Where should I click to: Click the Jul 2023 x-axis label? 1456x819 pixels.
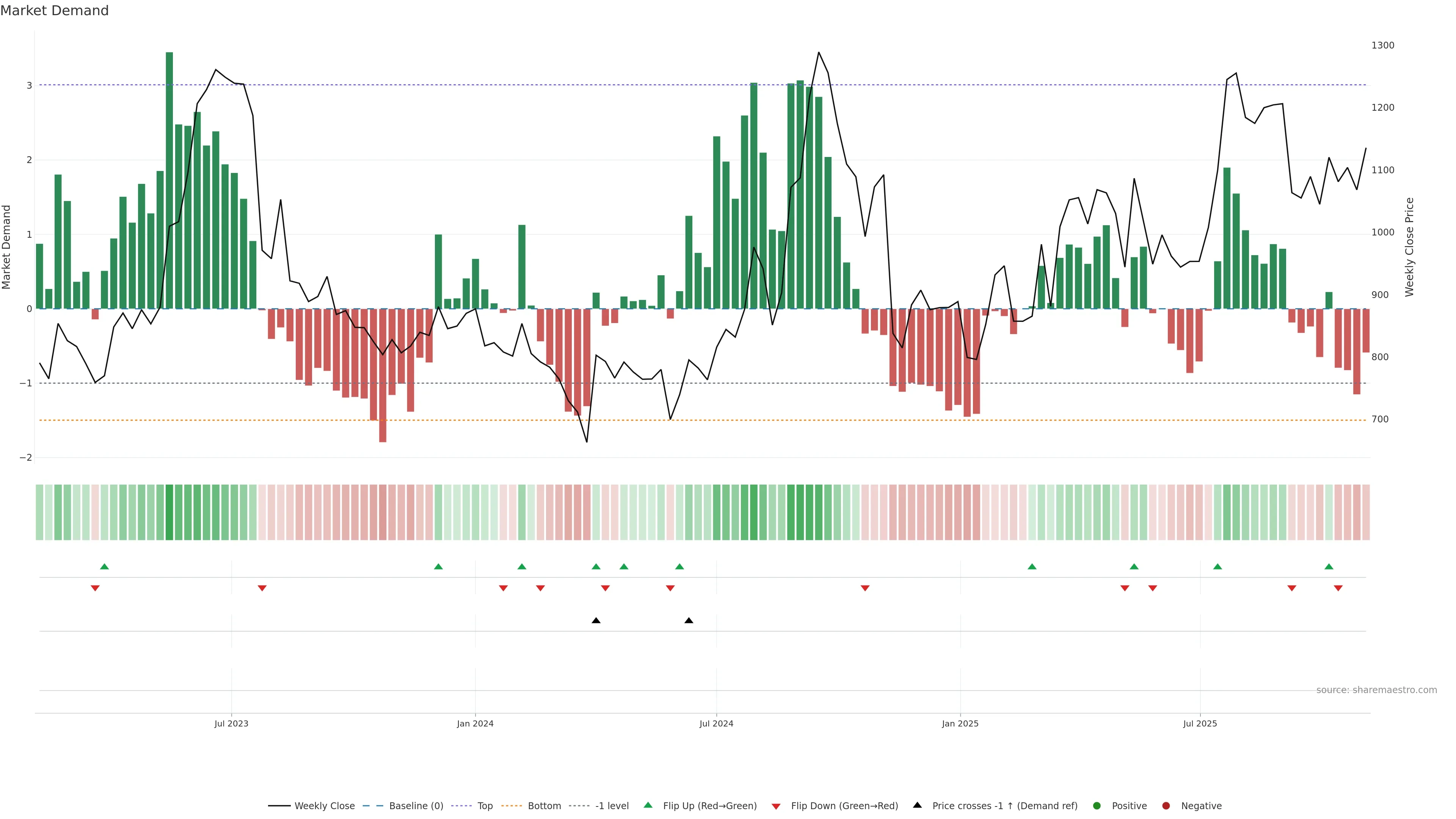(x=231, y=723)
